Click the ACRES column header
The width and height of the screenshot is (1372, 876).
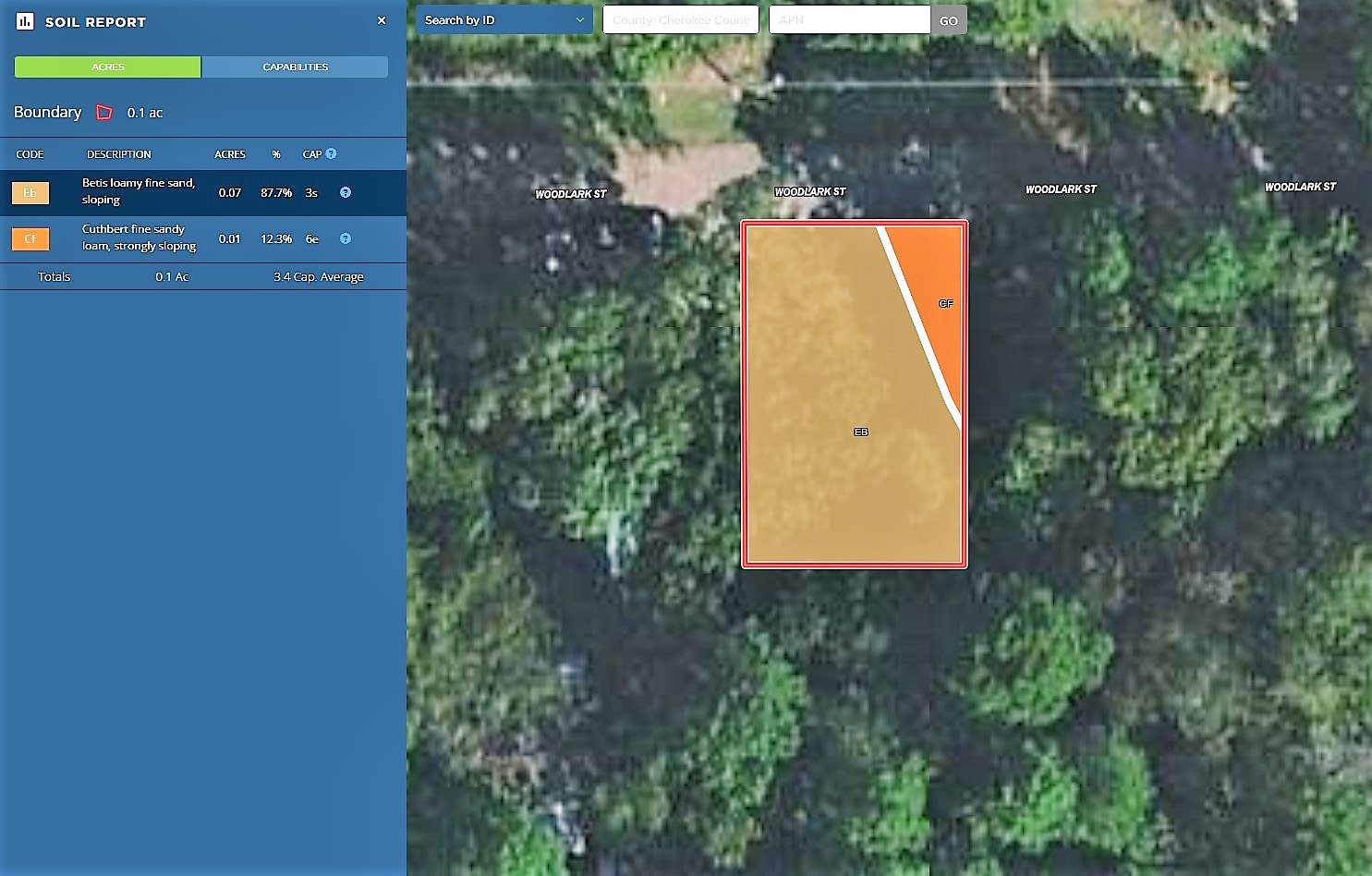[x=230, y=154]
